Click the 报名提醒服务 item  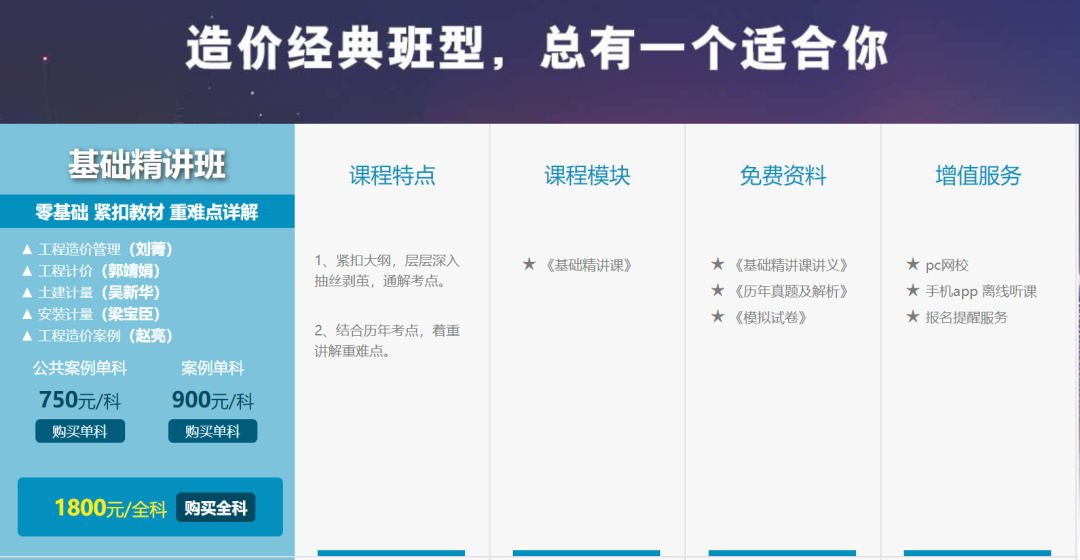click(966, 318)
